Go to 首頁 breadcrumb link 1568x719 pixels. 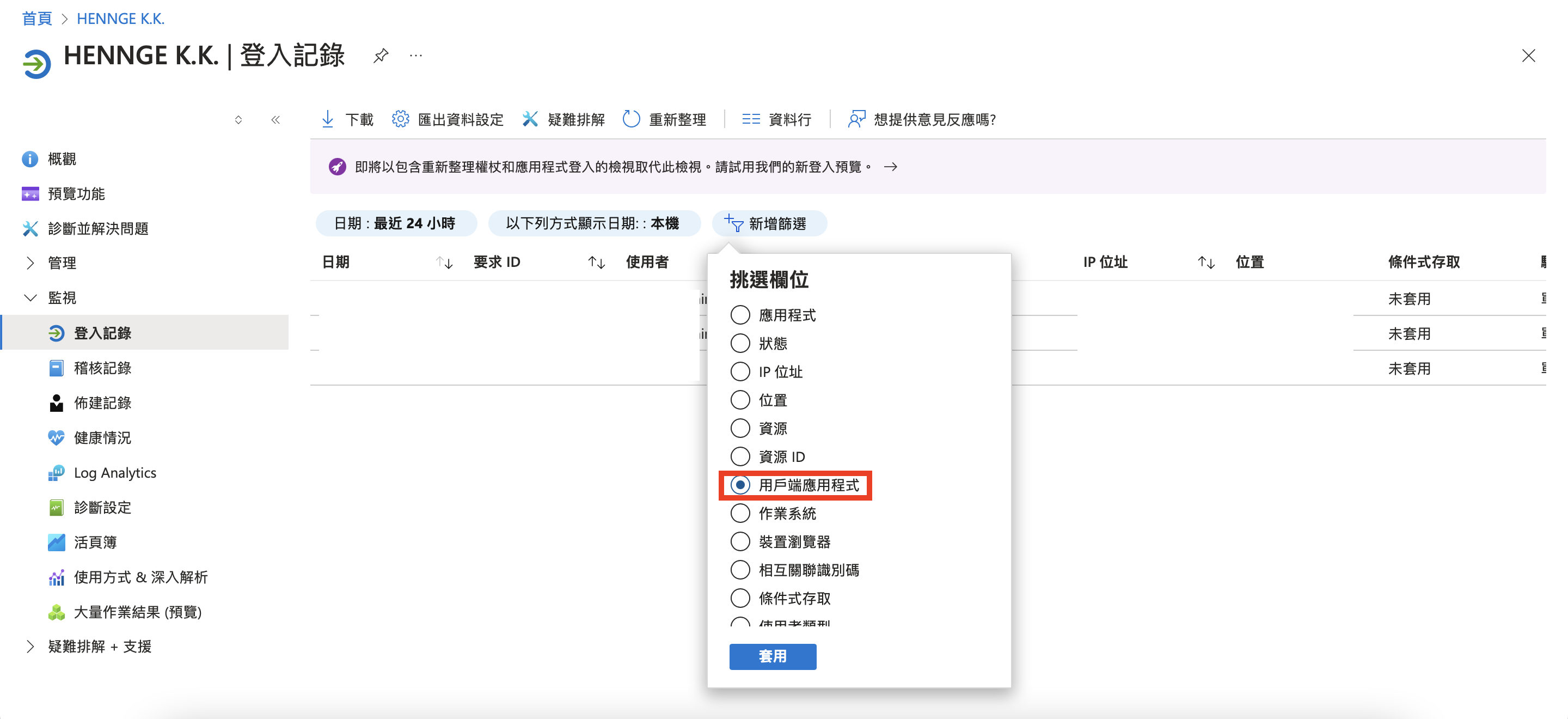[36, 19]
